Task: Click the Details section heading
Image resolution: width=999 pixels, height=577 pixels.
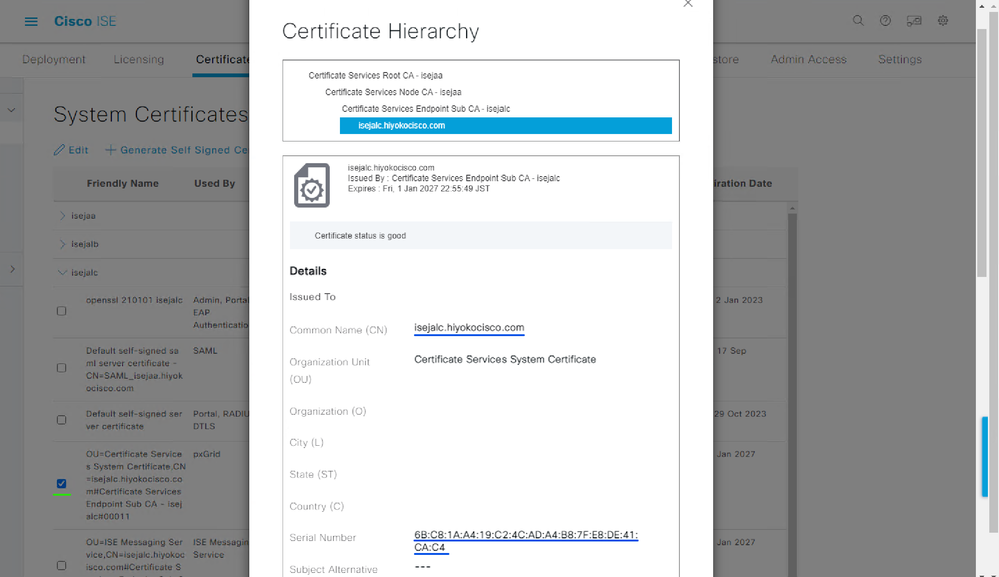Action: 308,271
